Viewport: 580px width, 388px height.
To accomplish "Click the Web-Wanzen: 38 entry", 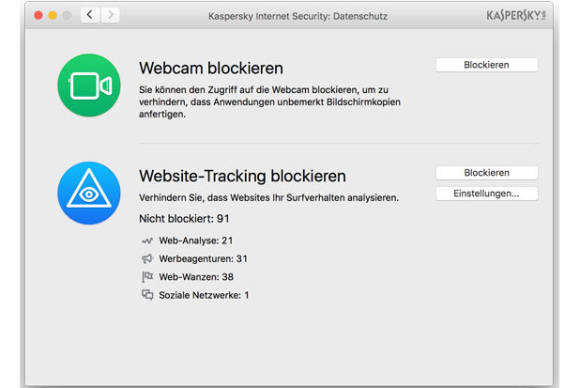I will point(196,277).
